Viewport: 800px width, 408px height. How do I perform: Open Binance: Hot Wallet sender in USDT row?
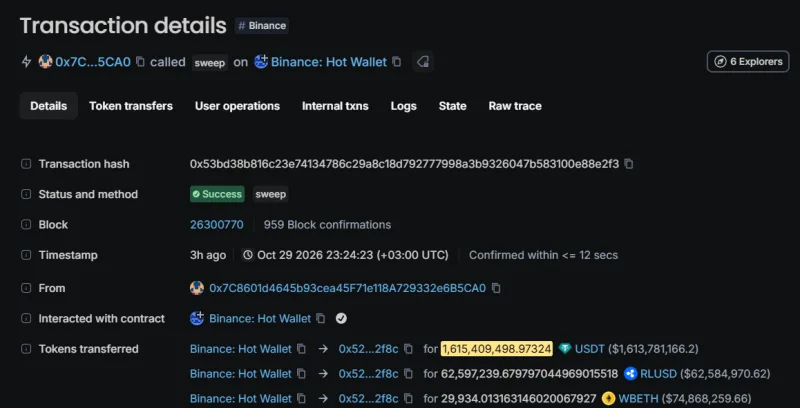(240, 349)
